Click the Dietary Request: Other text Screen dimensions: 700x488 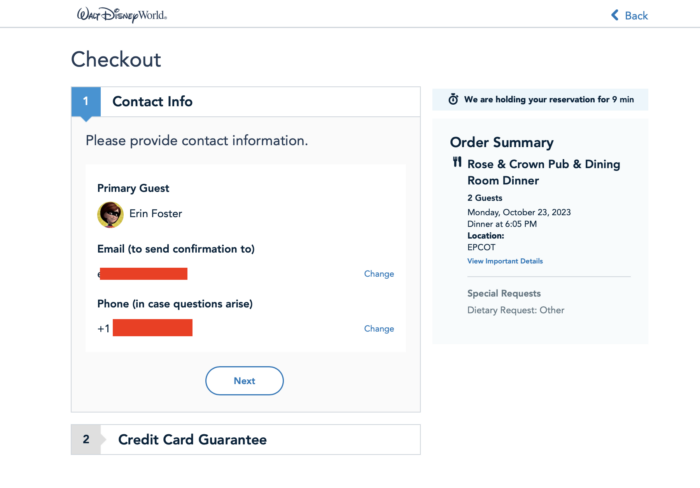tap(516, 310)
